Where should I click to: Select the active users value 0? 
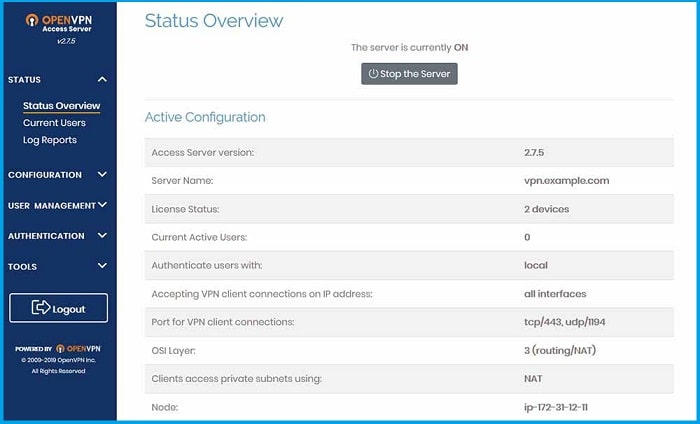527,237
